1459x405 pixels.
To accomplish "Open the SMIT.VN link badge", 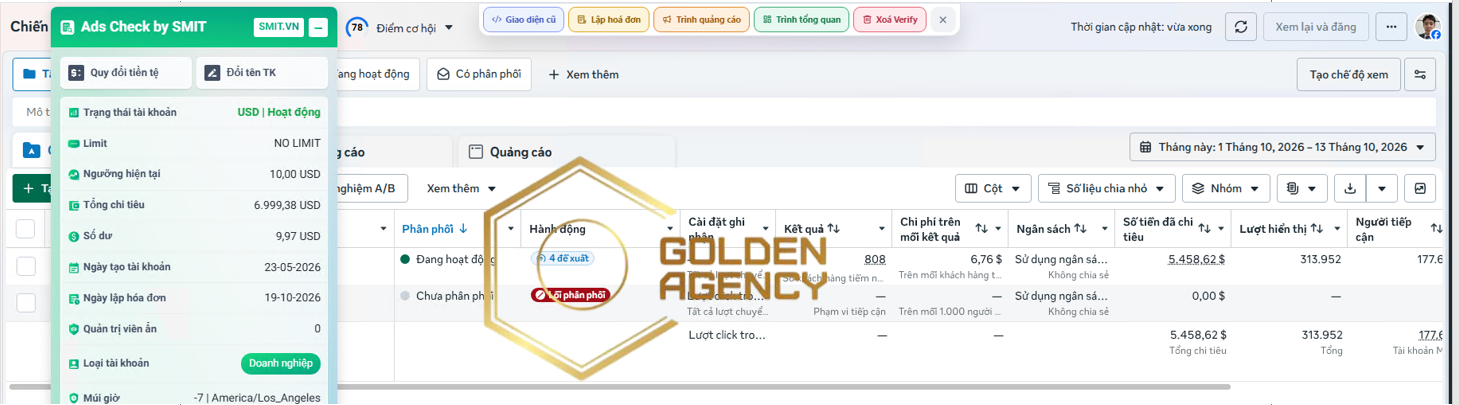I will click(279, 27).
